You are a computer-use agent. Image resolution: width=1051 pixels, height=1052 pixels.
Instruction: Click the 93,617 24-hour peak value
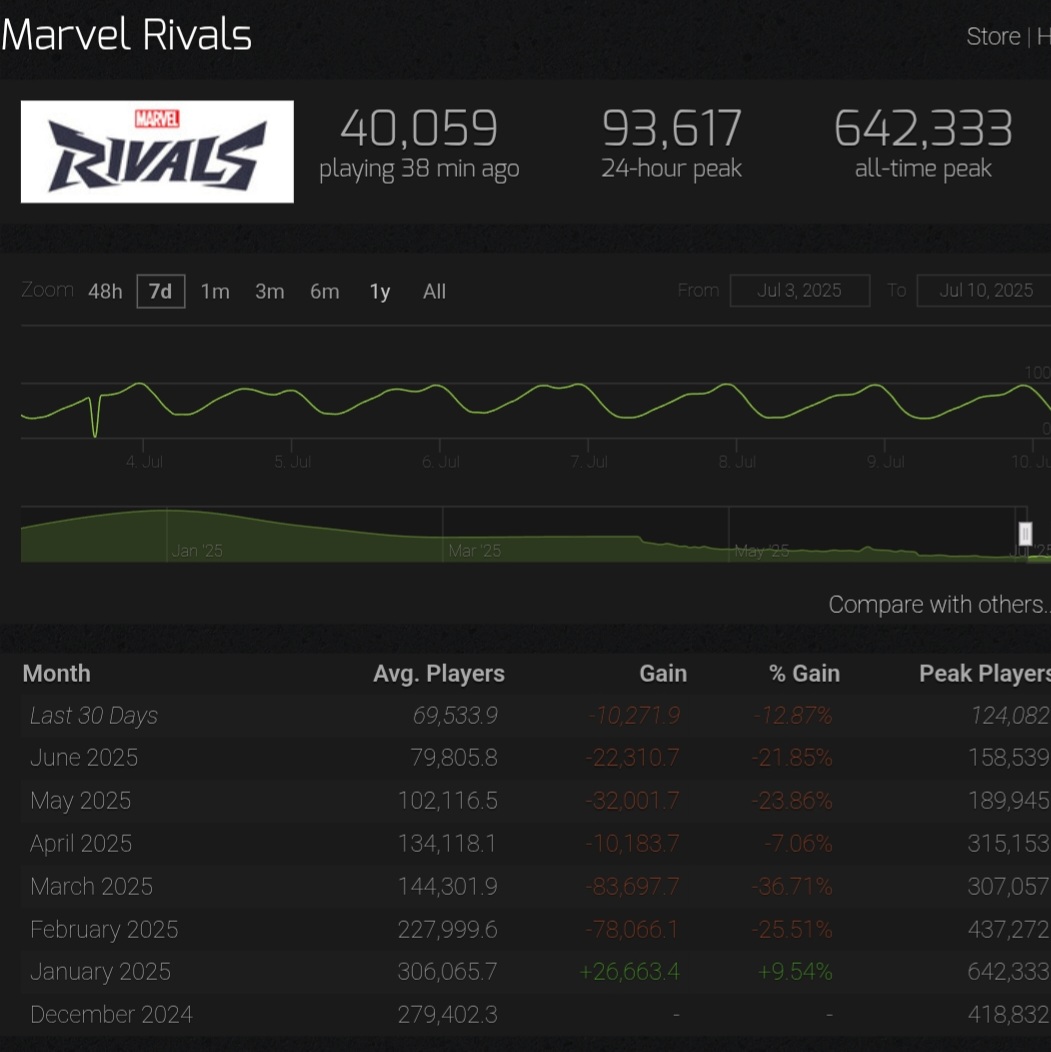[x=671, y=127]
